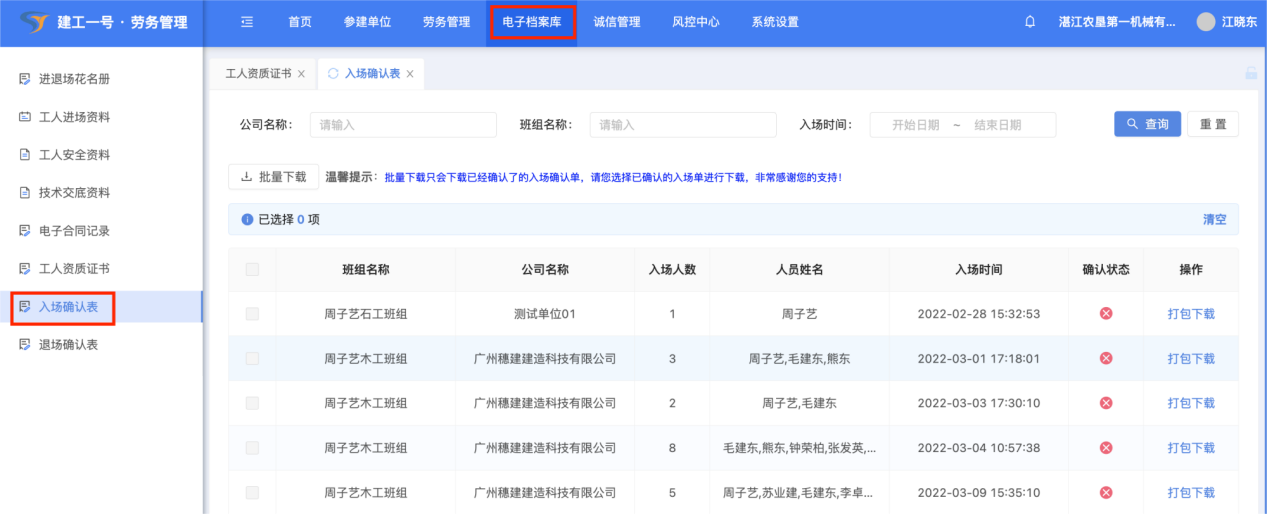Click the refresh icon on 入场确认表 tab
This screenshot has height=514, width=1267.
pyautogui.click(x=333, y=74)
